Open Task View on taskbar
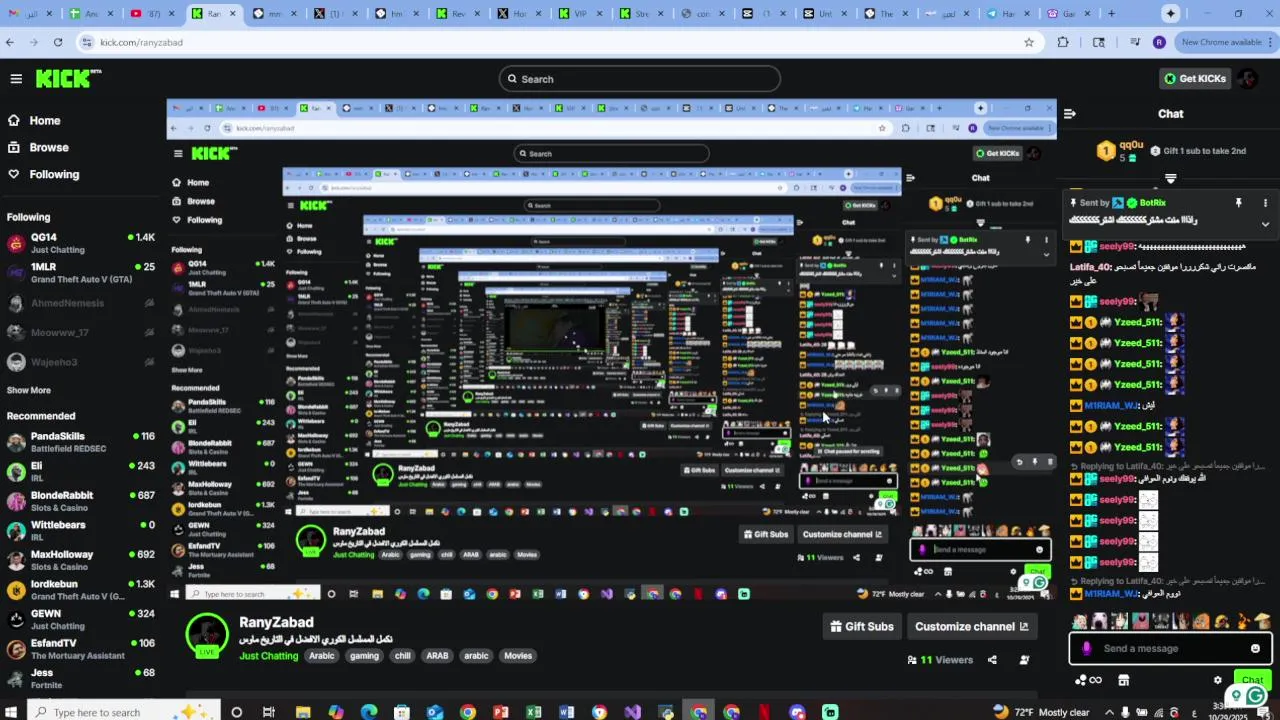1280x720 pixels. pyautogui.click(x=269, y=712)
